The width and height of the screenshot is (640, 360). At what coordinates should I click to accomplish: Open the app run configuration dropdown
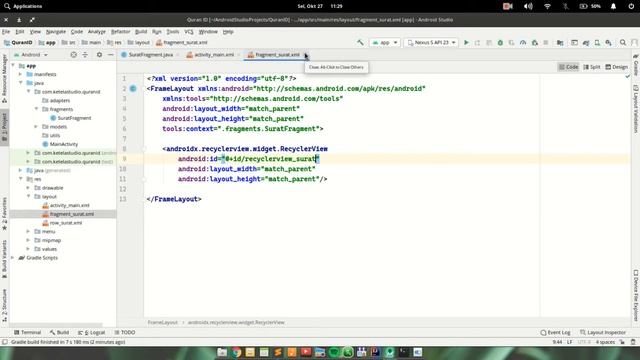pos(384,42)
